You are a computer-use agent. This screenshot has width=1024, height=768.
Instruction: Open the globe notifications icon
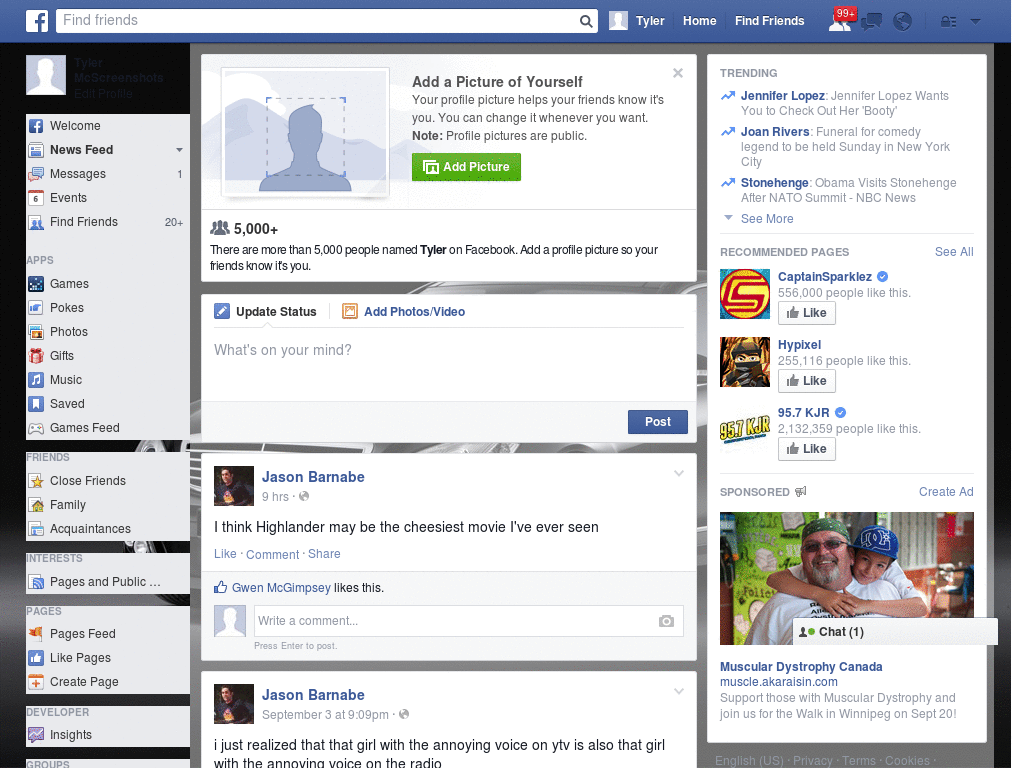(x=903, y=22)
